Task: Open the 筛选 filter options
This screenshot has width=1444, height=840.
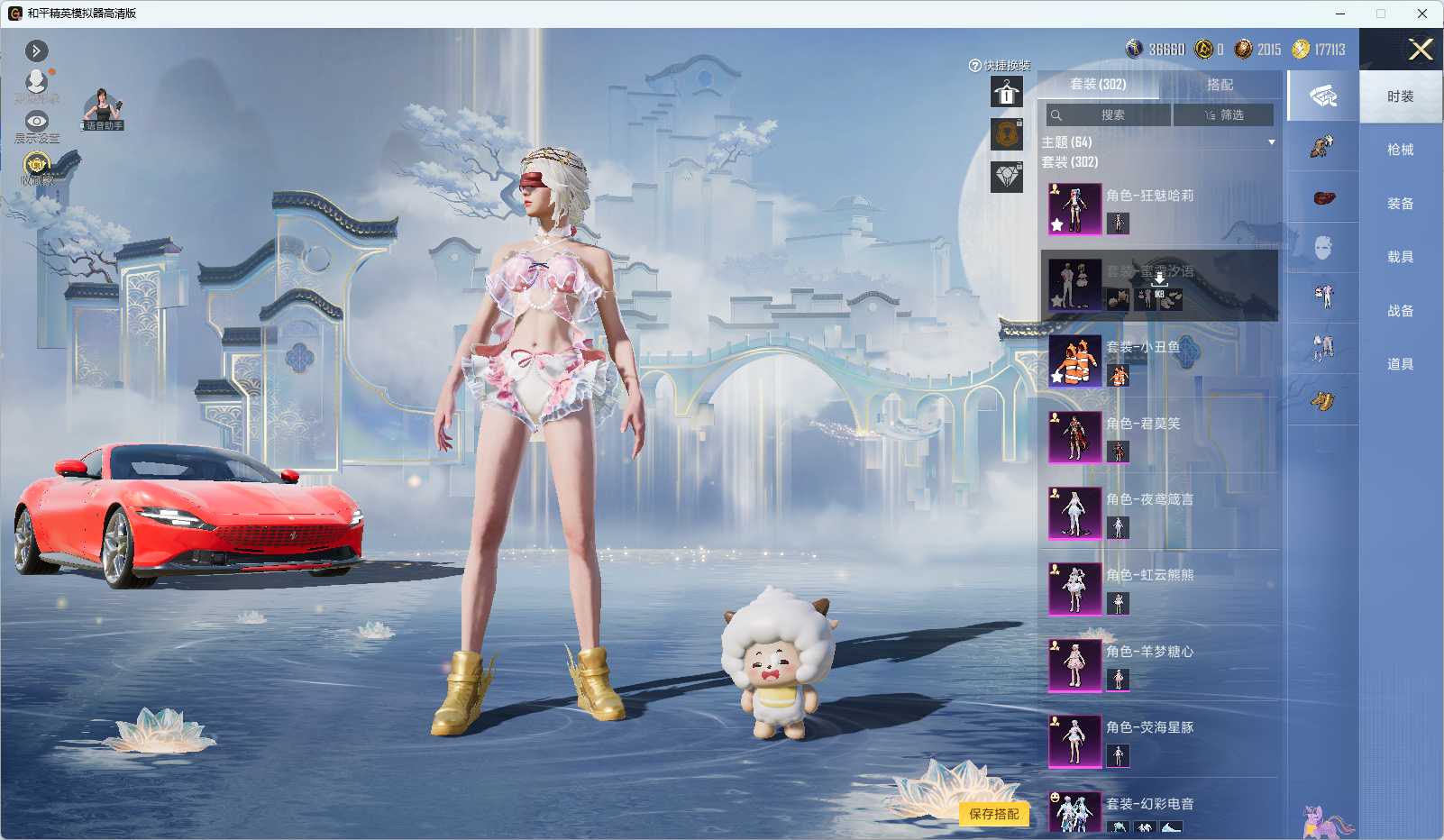Action: (1224, 114)
